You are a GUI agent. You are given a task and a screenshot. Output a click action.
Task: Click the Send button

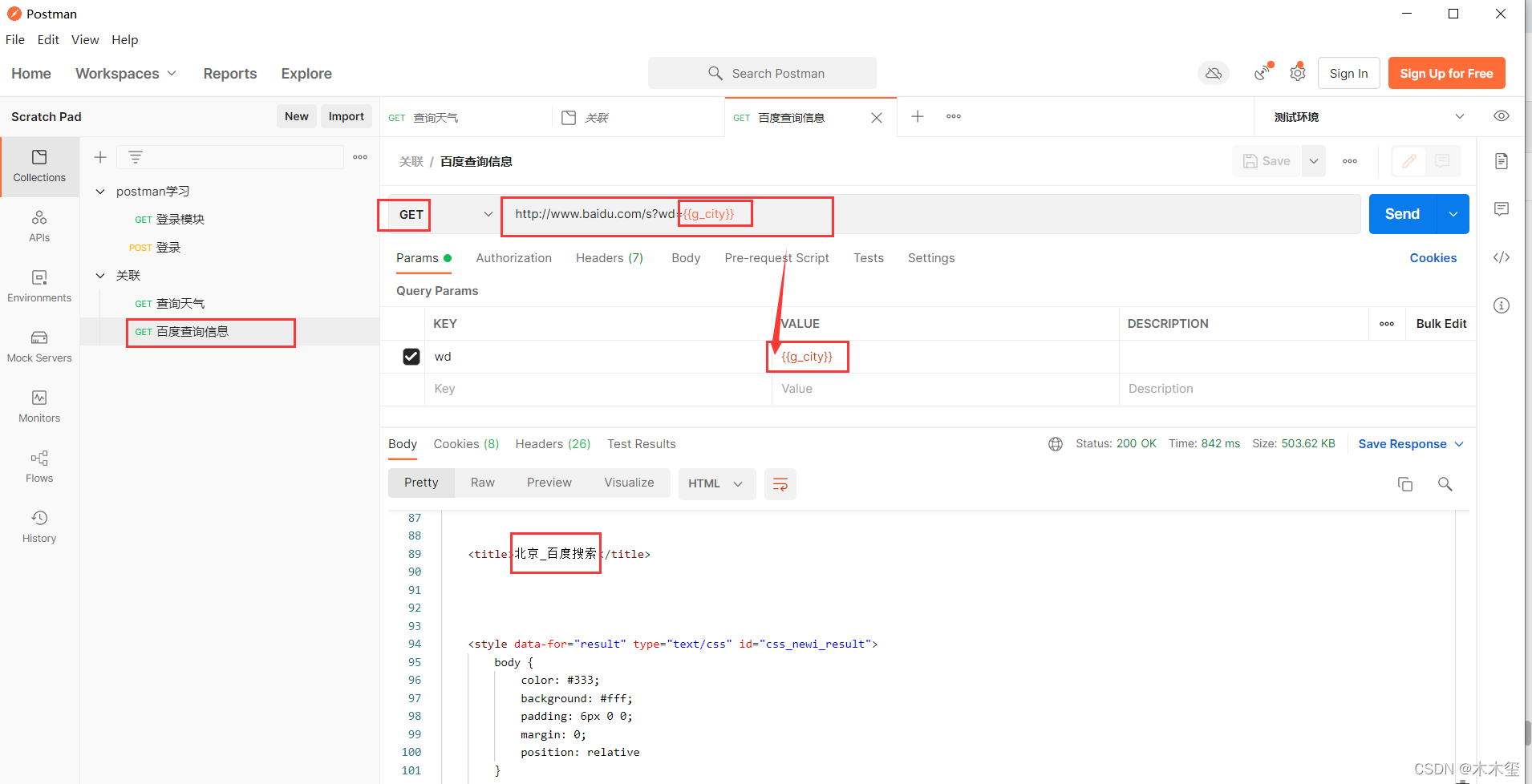tap(1403, 214)
